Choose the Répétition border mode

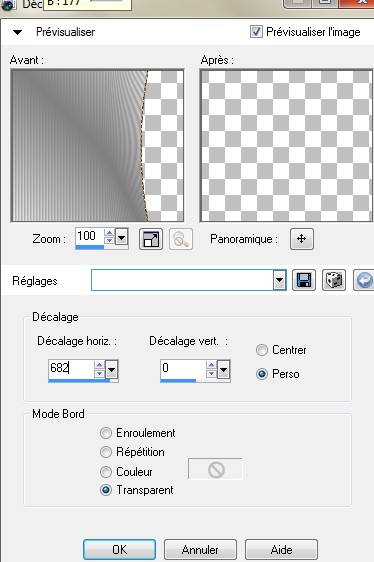[x=106, y=452]
